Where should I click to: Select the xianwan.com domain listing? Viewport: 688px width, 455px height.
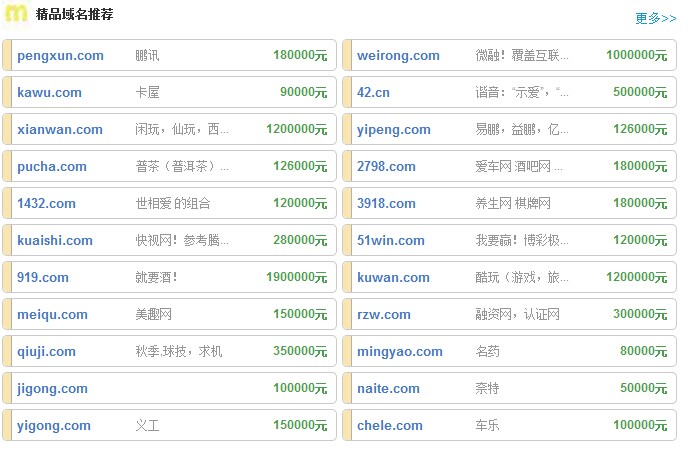pyautogui.click(x=60, y=130)
